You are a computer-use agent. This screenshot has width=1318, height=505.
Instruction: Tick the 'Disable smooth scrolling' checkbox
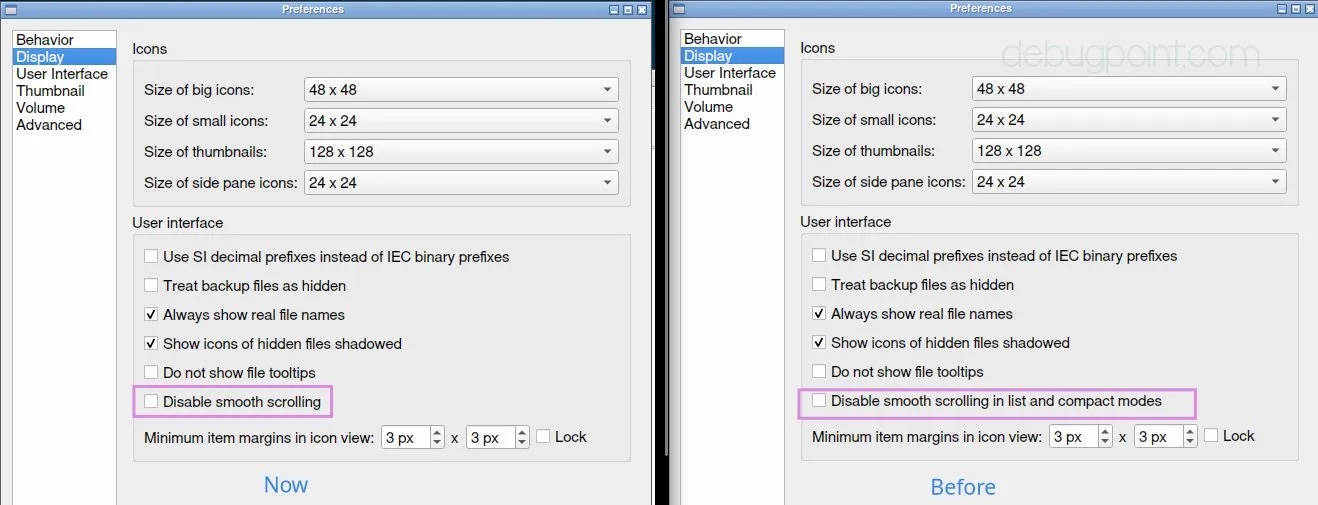click(151, 402)
